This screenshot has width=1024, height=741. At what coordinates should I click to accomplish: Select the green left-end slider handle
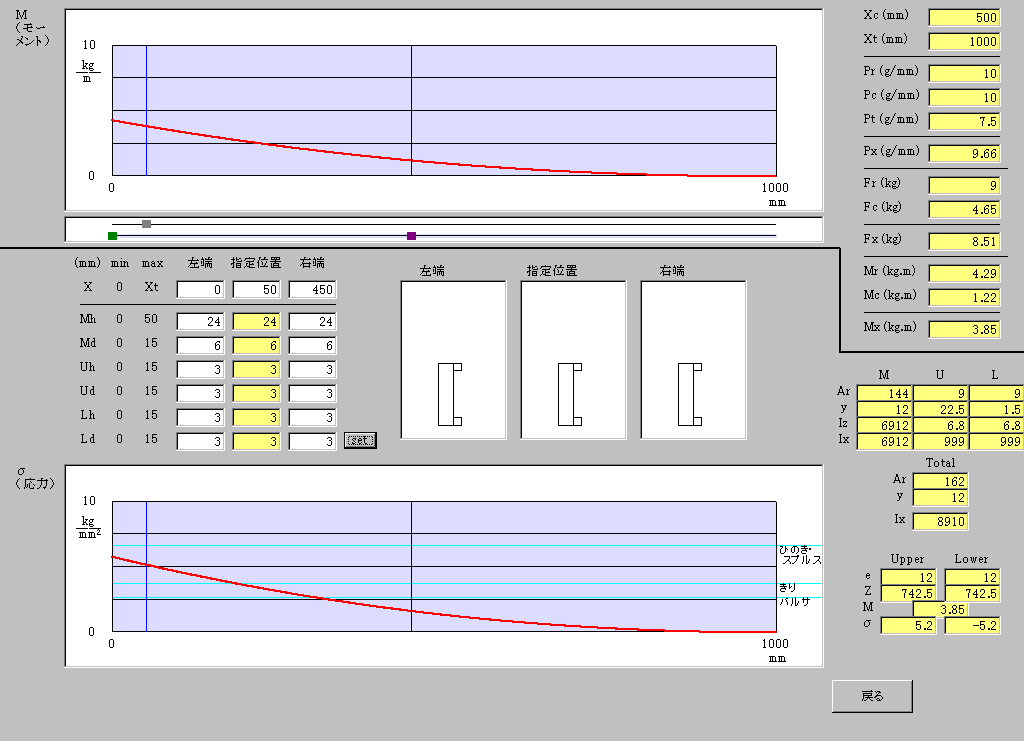(x=112, y=236)
